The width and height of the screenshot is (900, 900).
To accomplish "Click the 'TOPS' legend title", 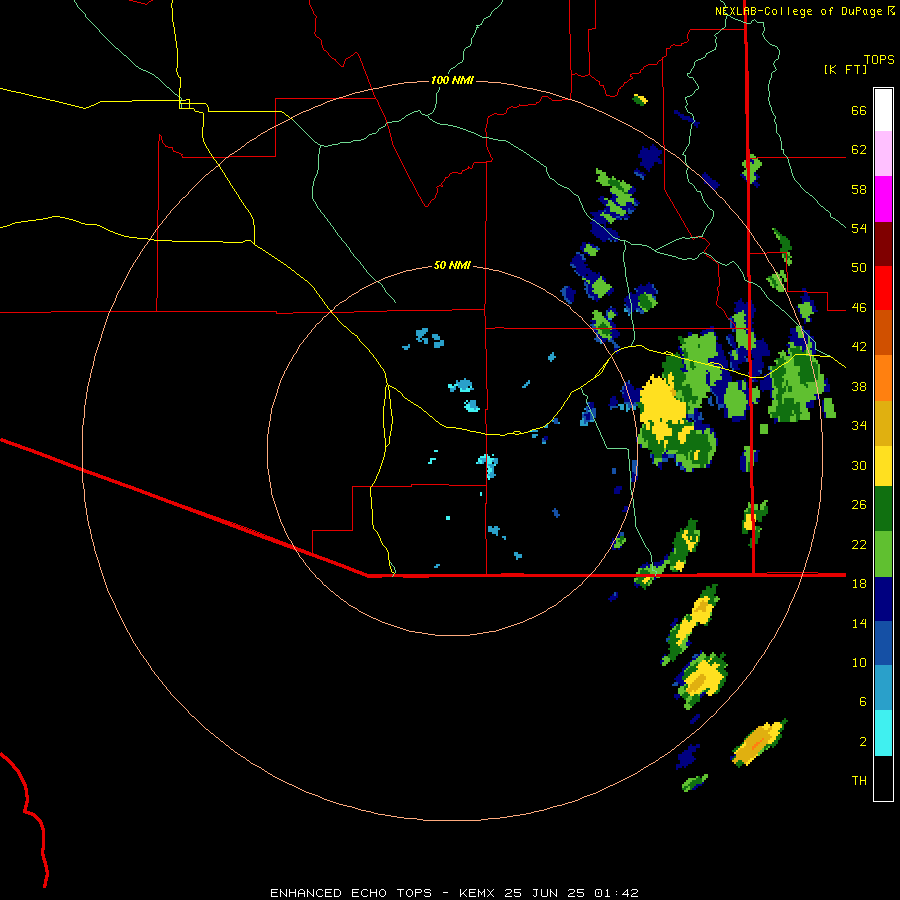I will (x=879, y=60).
